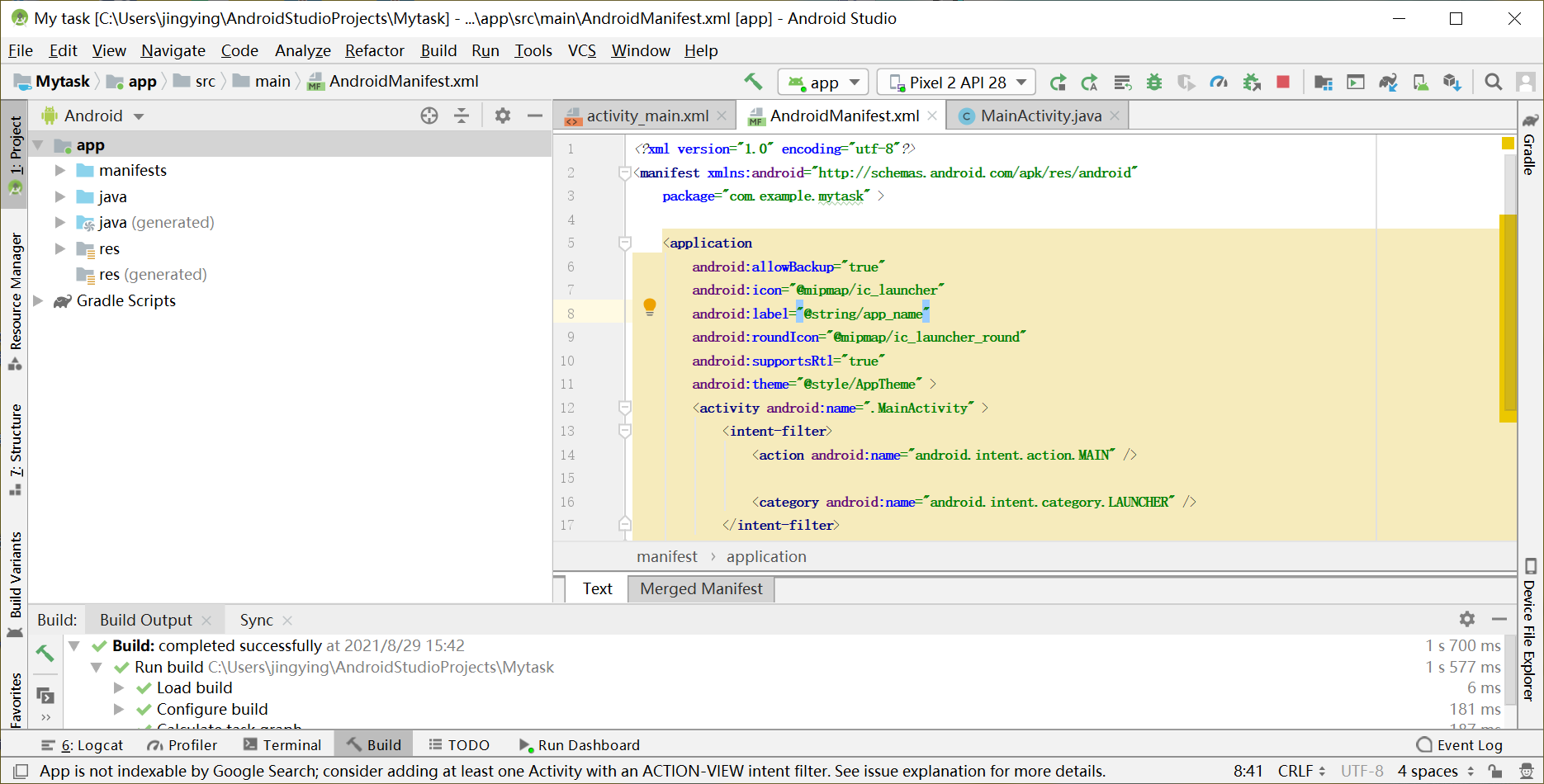Open the Terminal tool window
The width and height of the screenshot is (1544, 784).
[282, 745]
